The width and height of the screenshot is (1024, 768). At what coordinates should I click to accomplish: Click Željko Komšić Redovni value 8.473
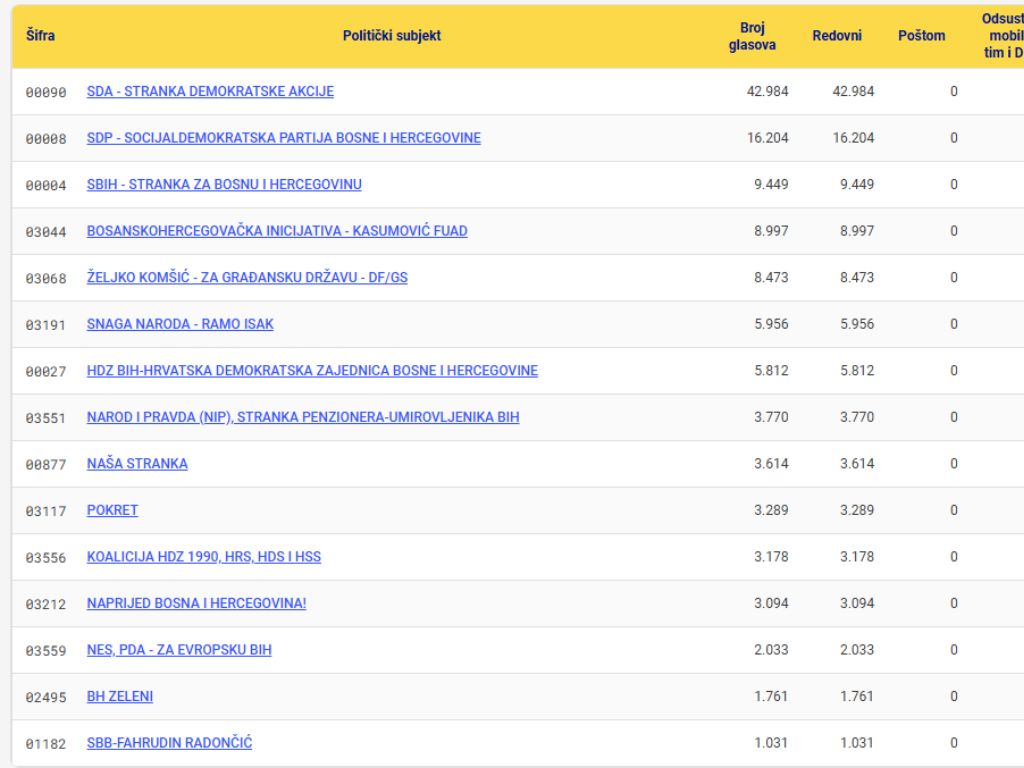coord(857,278)
